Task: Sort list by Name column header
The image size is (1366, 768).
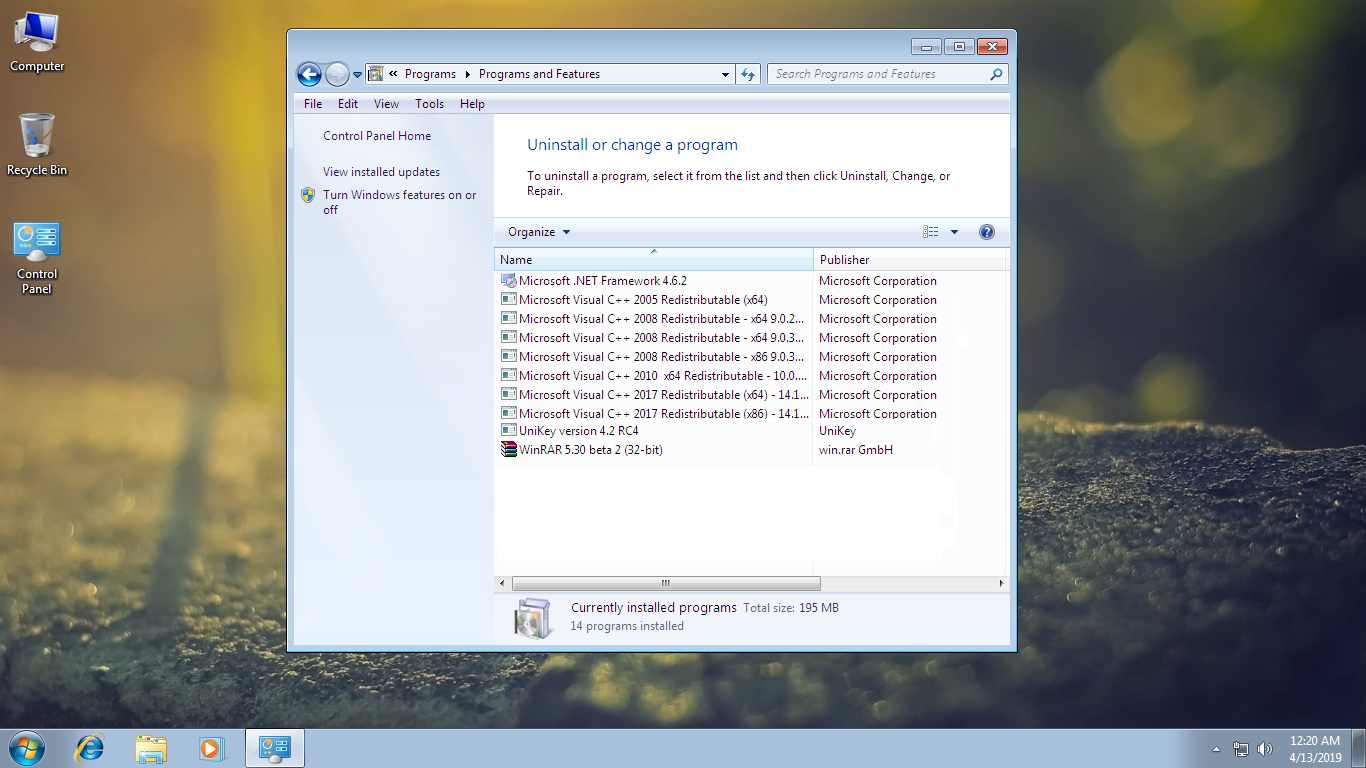Action: tap(654, 259)
